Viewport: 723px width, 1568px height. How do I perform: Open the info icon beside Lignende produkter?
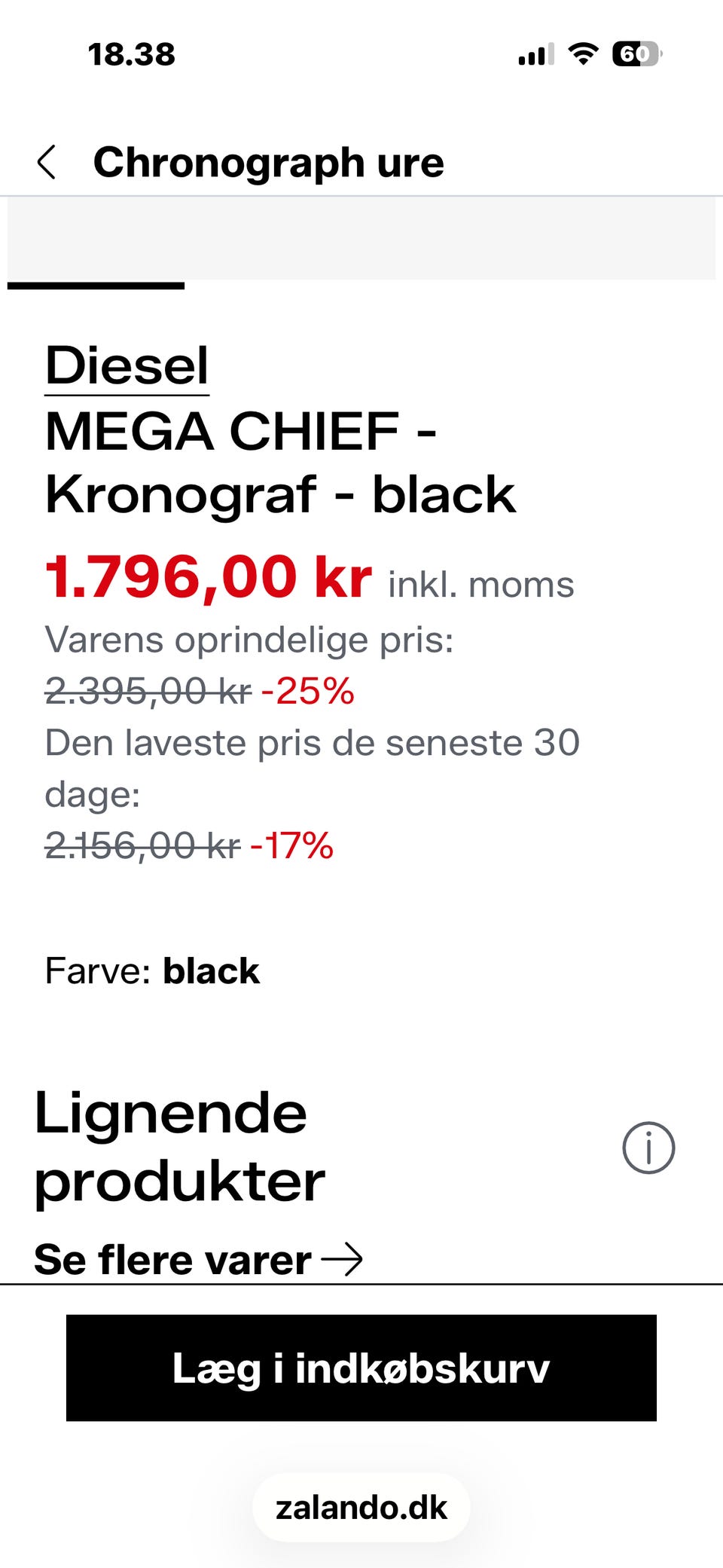point(648,1148)
